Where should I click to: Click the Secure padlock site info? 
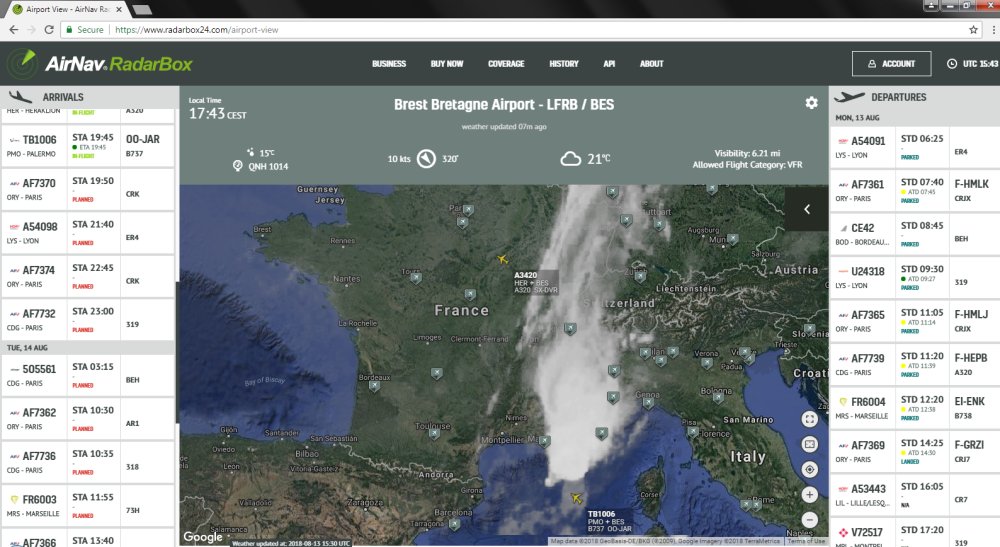(84, 29)
